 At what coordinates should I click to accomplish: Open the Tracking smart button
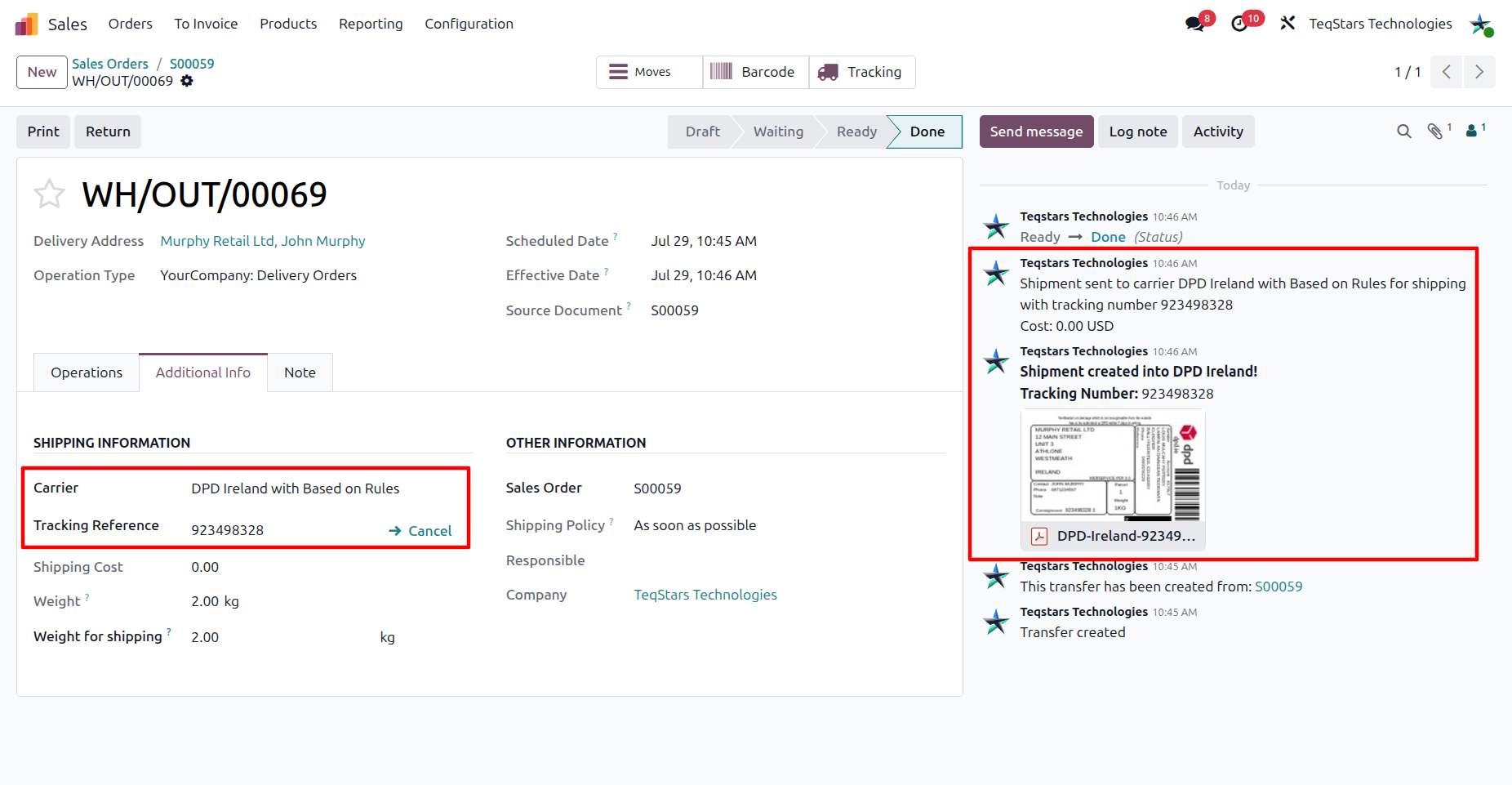click(862, 72)
